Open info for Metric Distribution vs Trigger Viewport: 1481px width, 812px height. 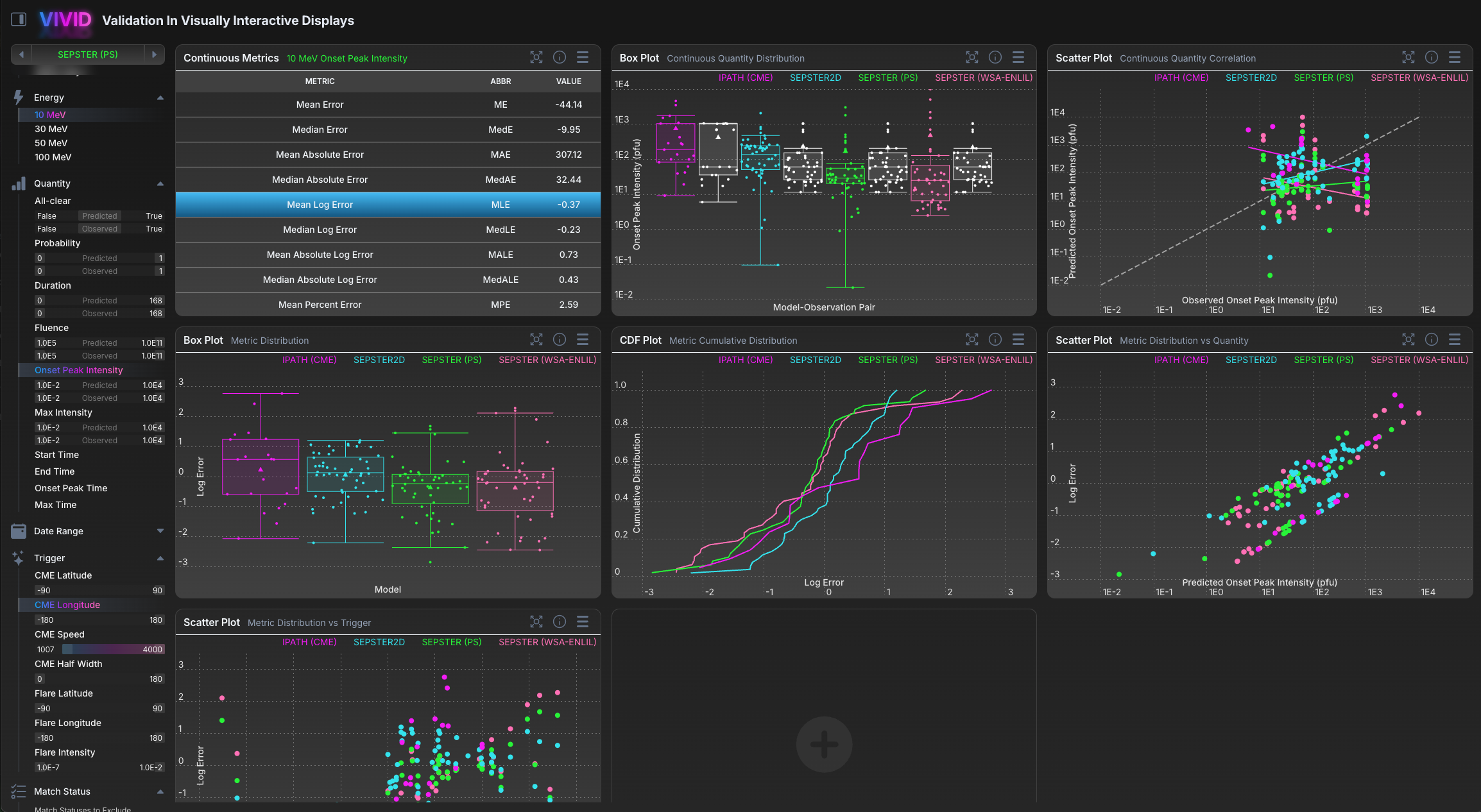click(x=560, y=622)
